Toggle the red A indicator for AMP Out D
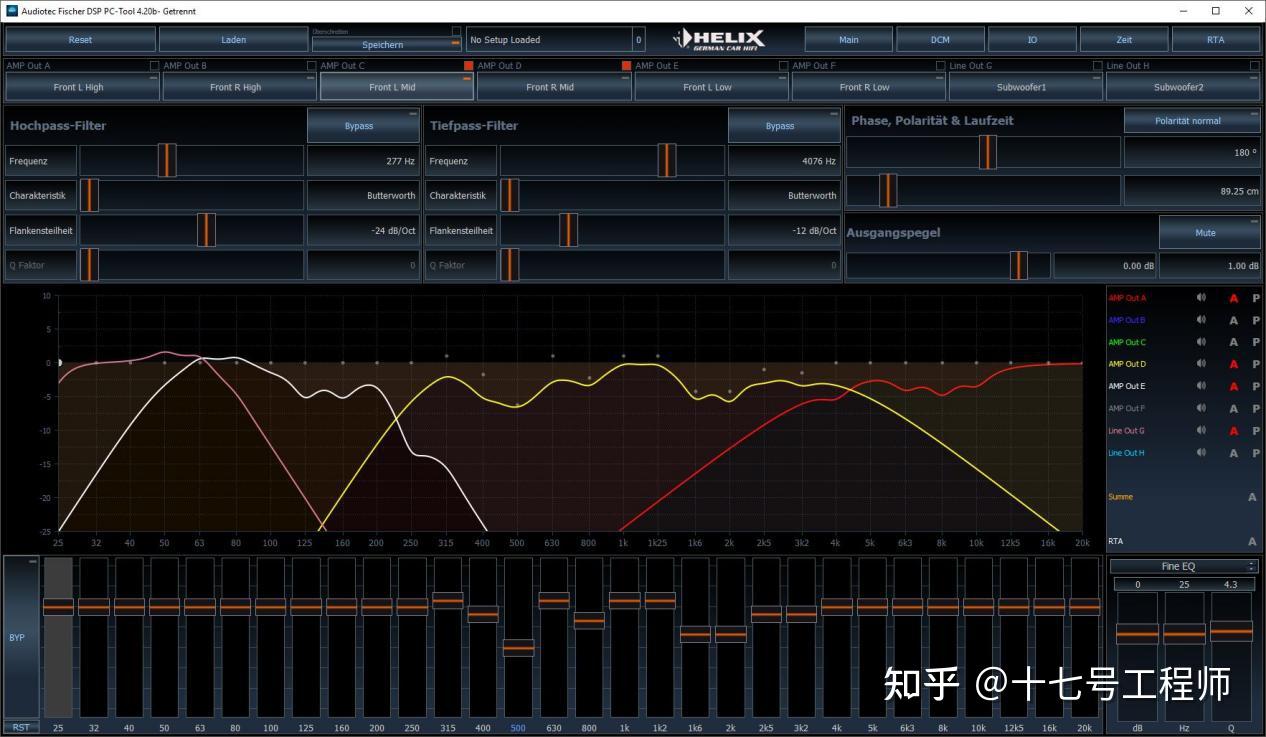This screenshot has height=737, width=1266. coord(1233,364)
